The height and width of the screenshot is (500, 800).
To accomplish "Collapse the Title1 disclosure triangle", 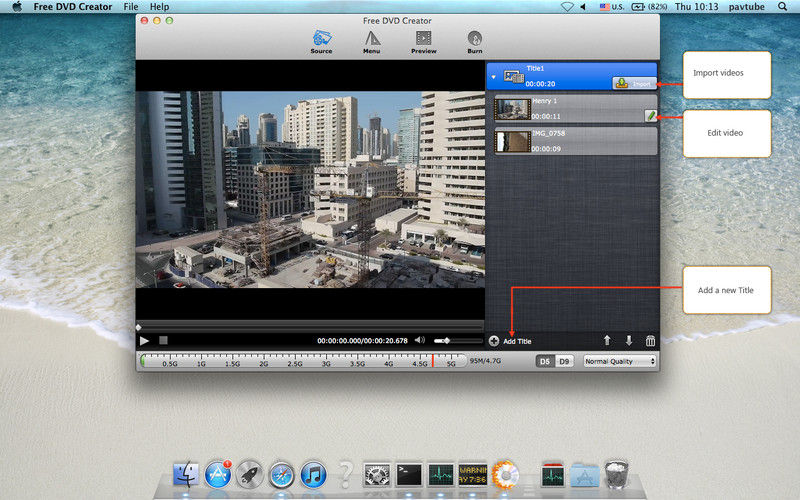I will (493, 76).
